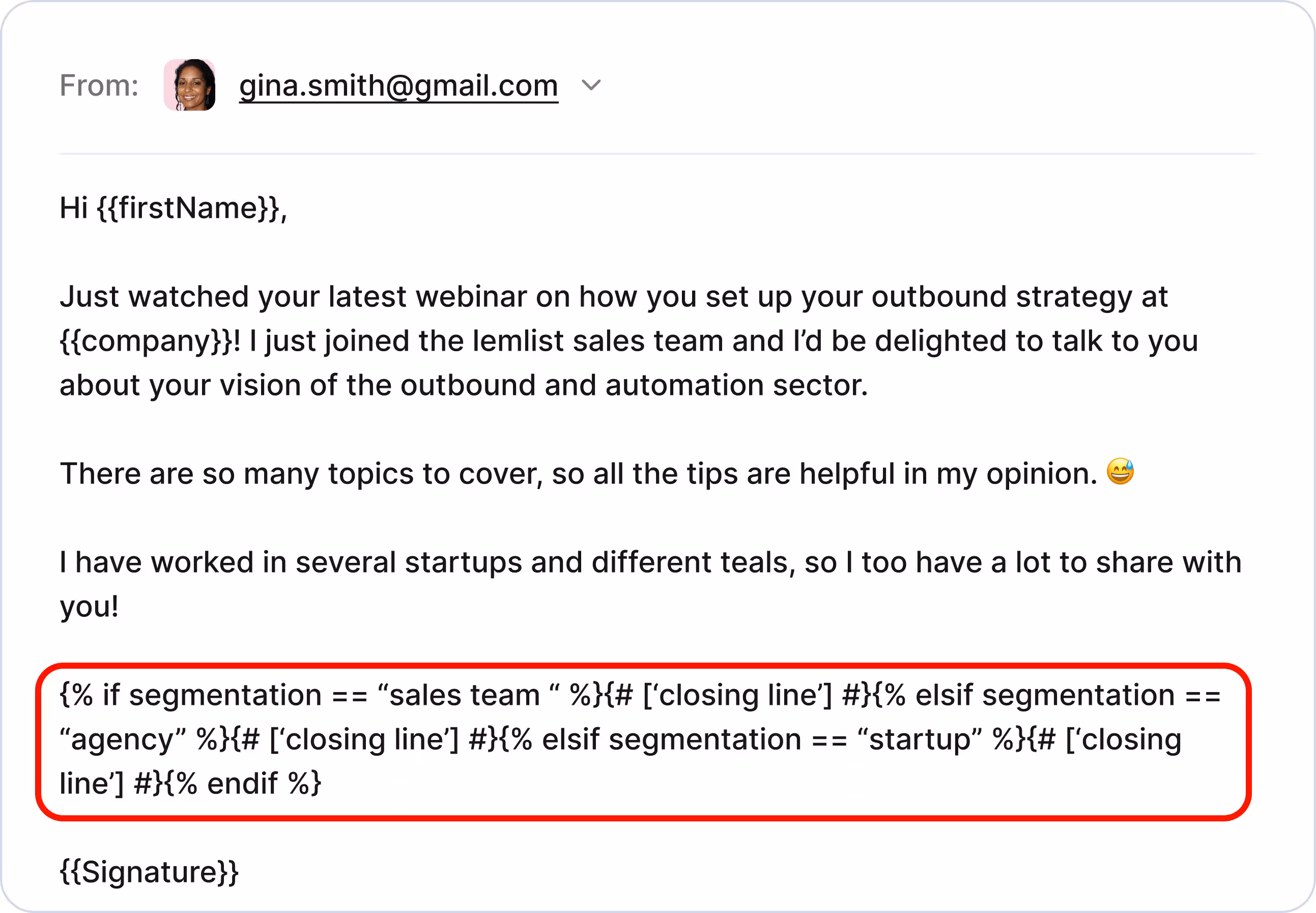Click the gina.smith@gmail.com sender address

click(398, 86)
